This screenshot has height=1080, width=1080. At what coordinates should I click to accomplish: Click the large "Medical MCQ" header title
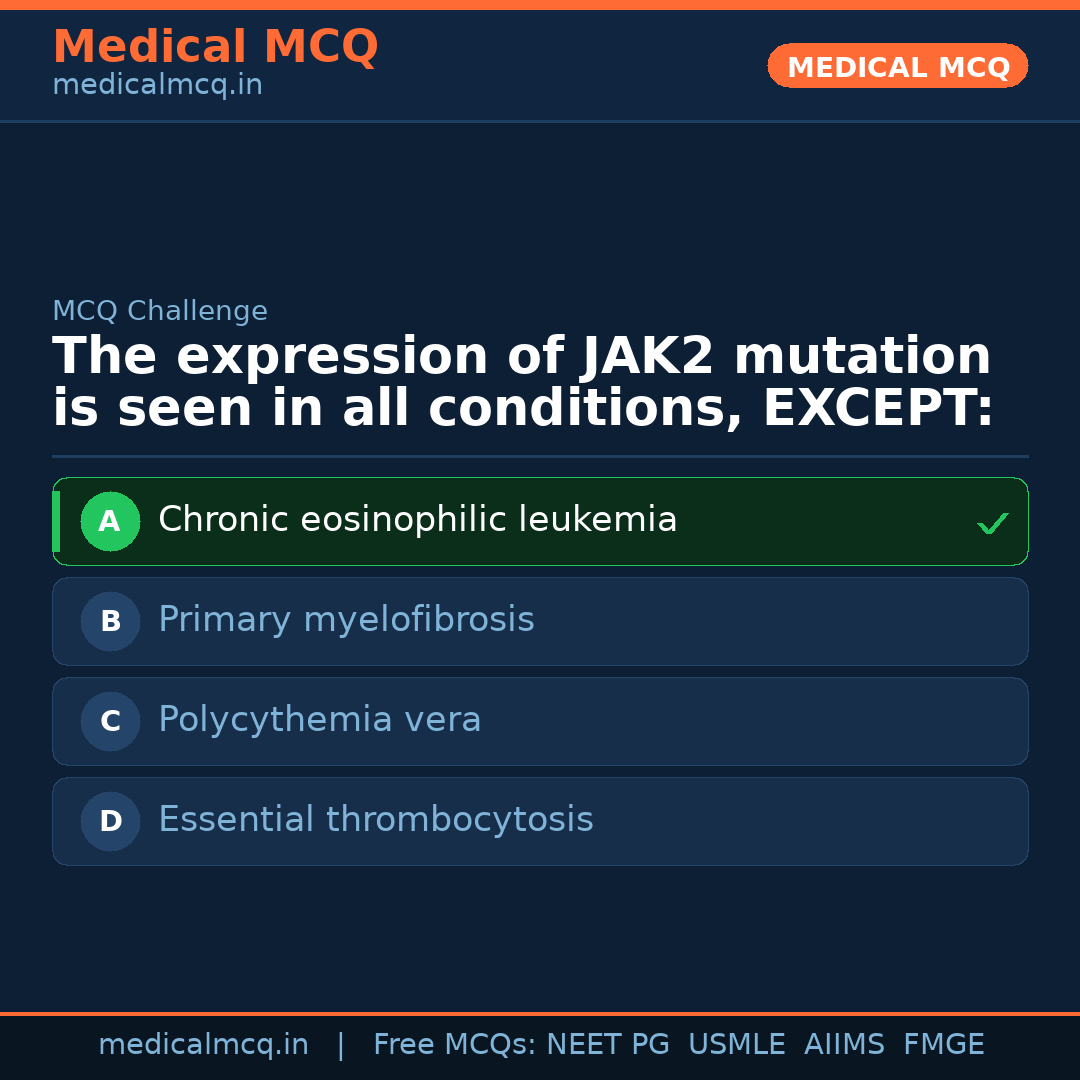click(x=215, y=47)
